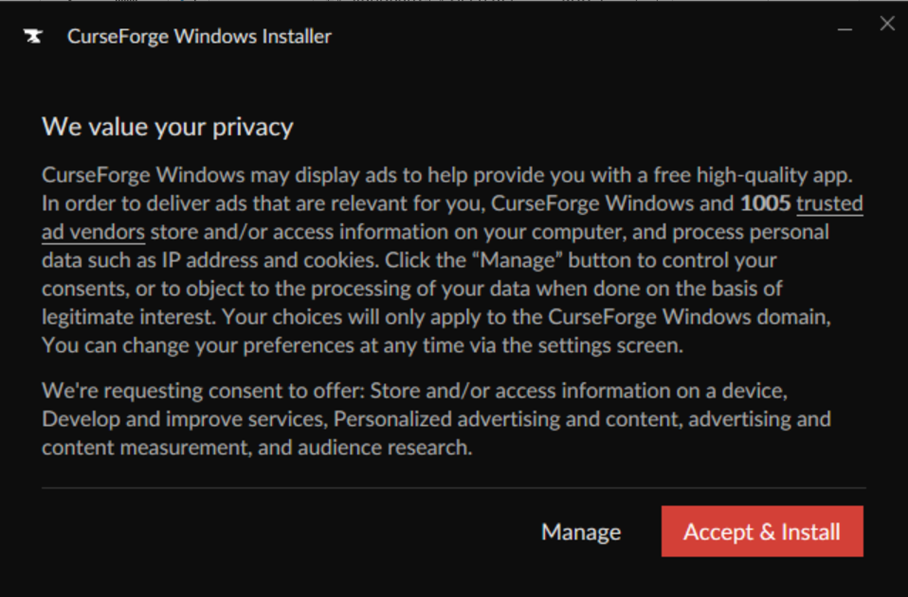Click the CurseForge hammer symbol top left

(33, 35)
